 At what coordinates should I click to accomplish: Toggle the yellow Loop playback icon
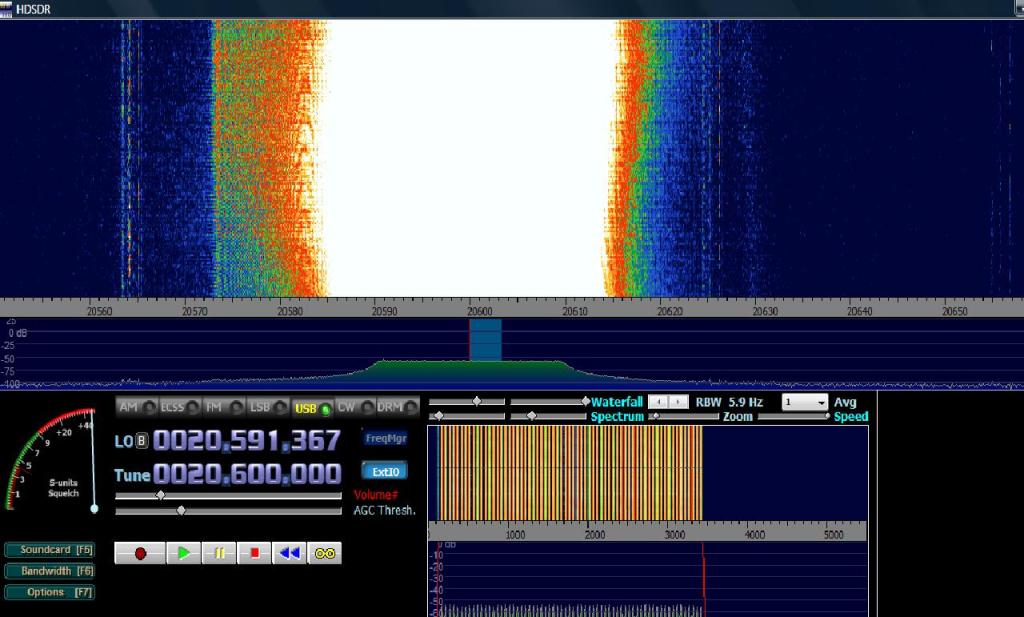[324, 553]
